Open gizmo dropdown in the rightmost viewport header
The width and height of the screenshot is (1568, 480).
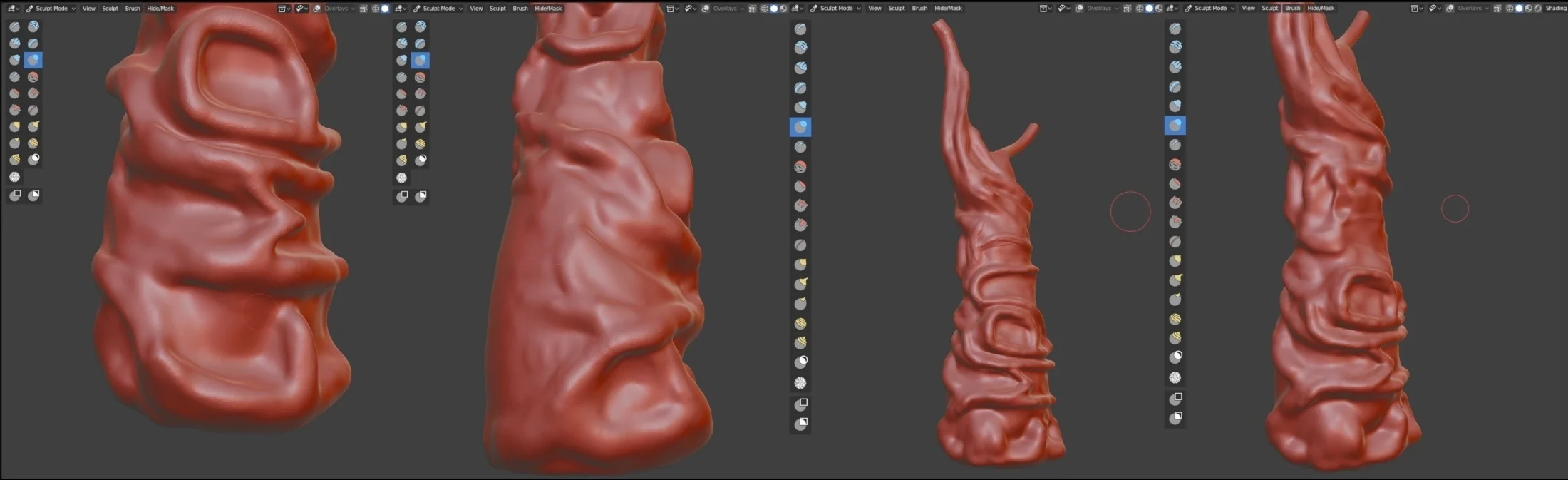pos(1435,9)
